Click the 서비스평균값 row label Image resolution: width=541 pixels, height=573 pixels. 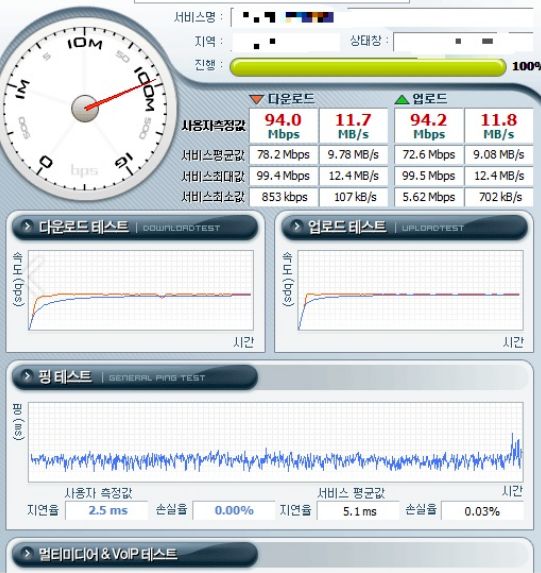point(213,155)
